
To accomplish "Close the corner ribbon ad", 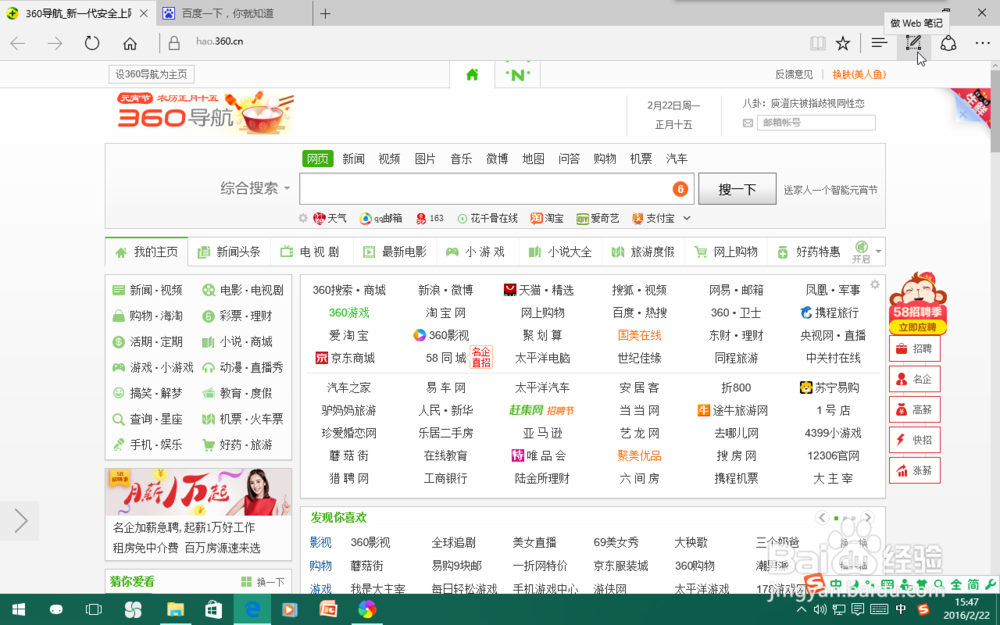I will tap(963, 115).
